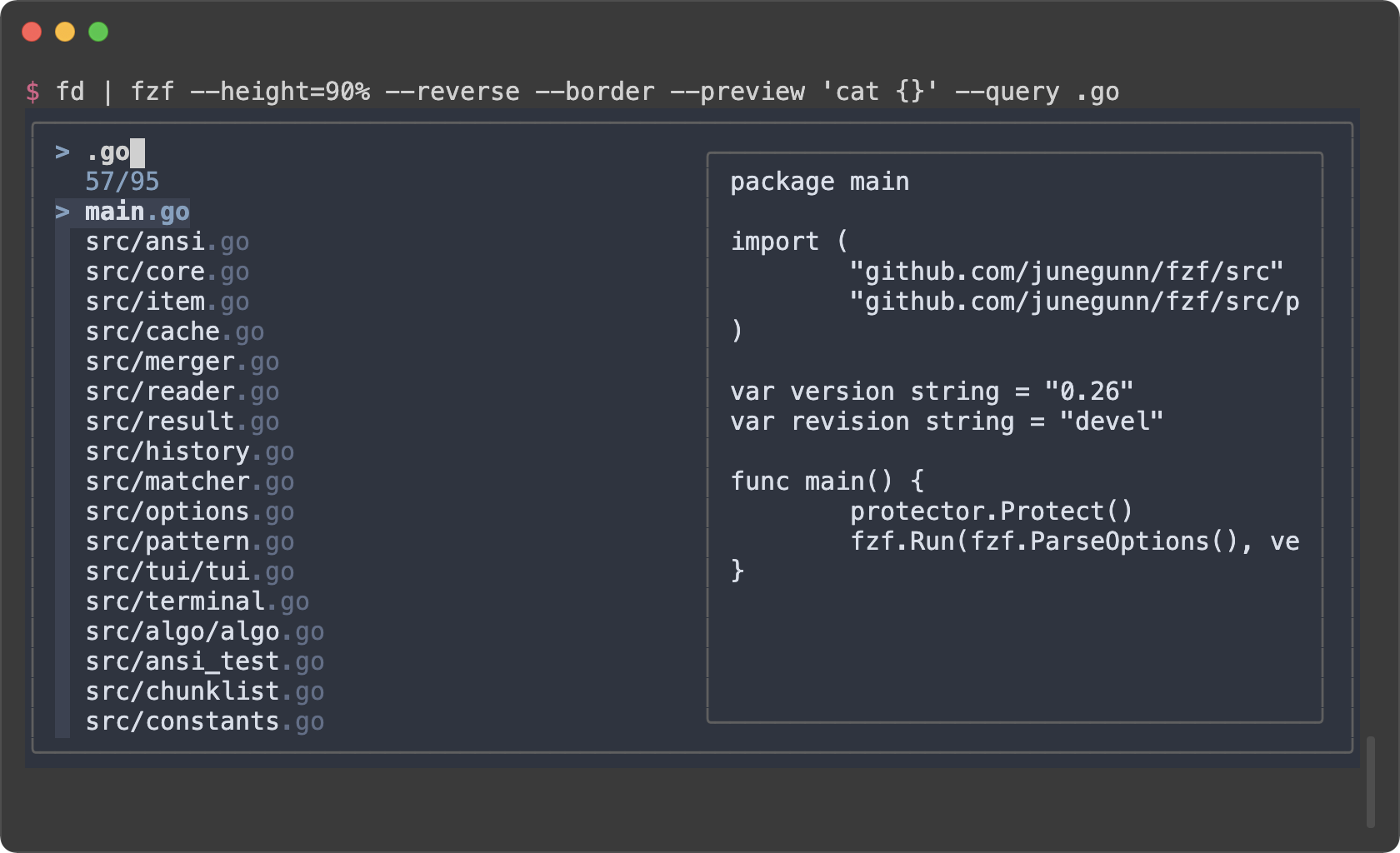
Task: Click the 'var revision string' preview line
Action: click(947, 422)
